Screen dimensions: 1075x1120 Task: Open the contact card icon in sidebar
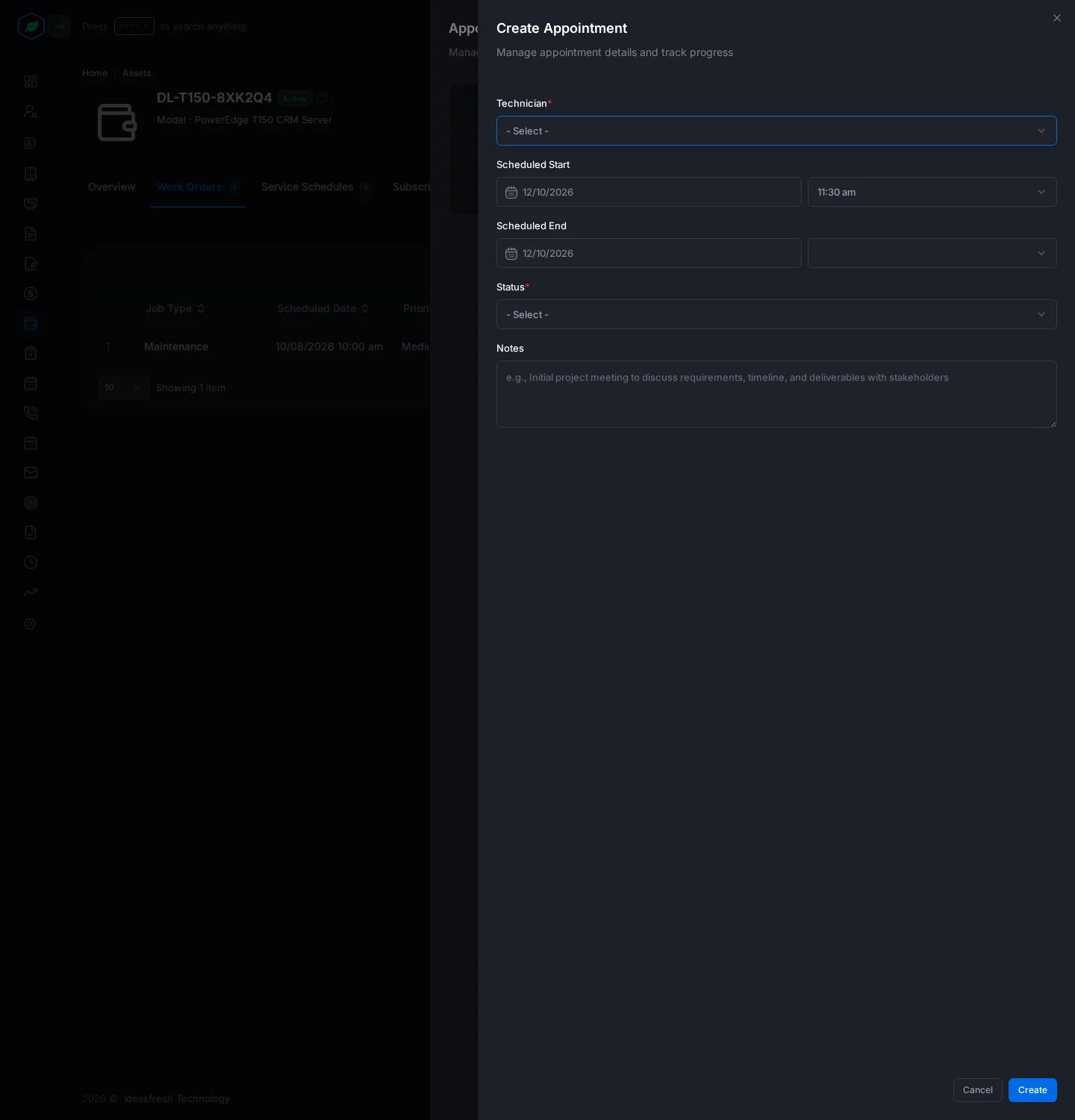point(31,143)
